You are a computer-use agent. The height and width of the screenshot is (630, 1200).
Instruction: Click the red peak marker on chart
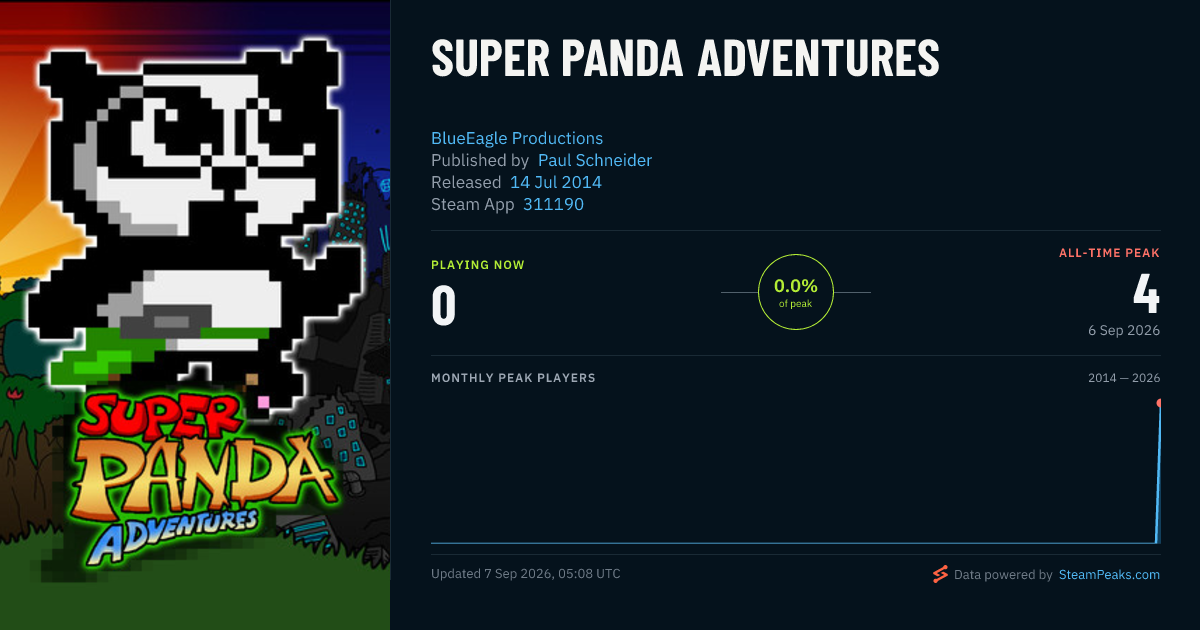click(x=1159, y=403)
